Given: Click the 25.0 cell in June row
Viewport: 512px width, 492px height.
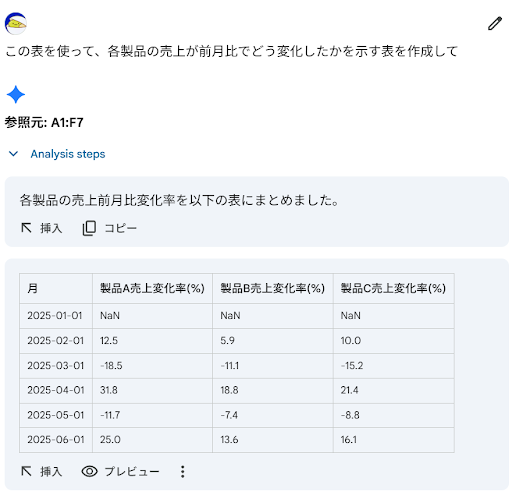Looking at the screenshot, I should [x=152, y=440].
